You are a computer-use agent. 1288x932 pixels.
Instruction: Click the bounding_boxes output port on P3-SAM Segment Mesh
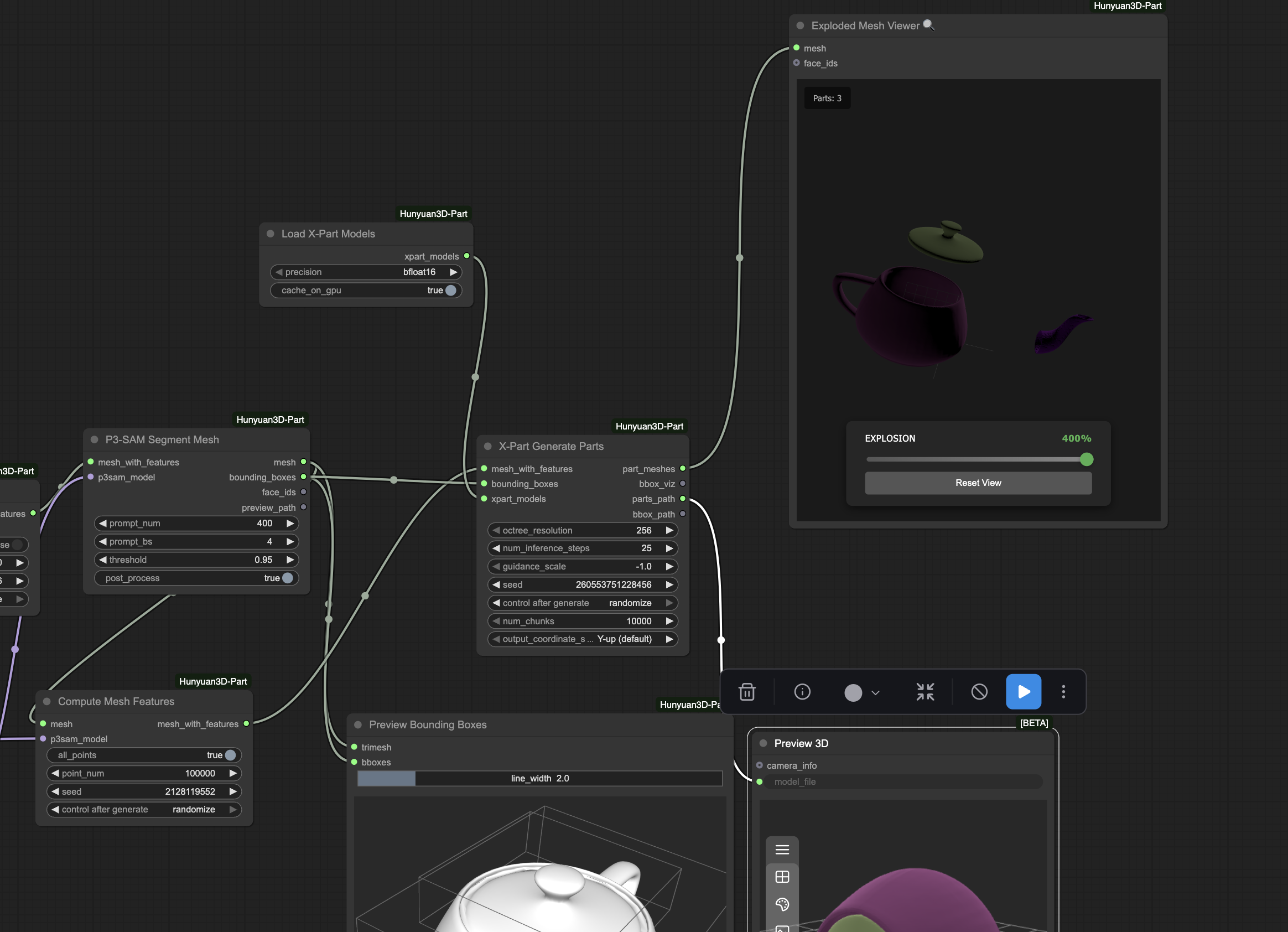(303, 477)
